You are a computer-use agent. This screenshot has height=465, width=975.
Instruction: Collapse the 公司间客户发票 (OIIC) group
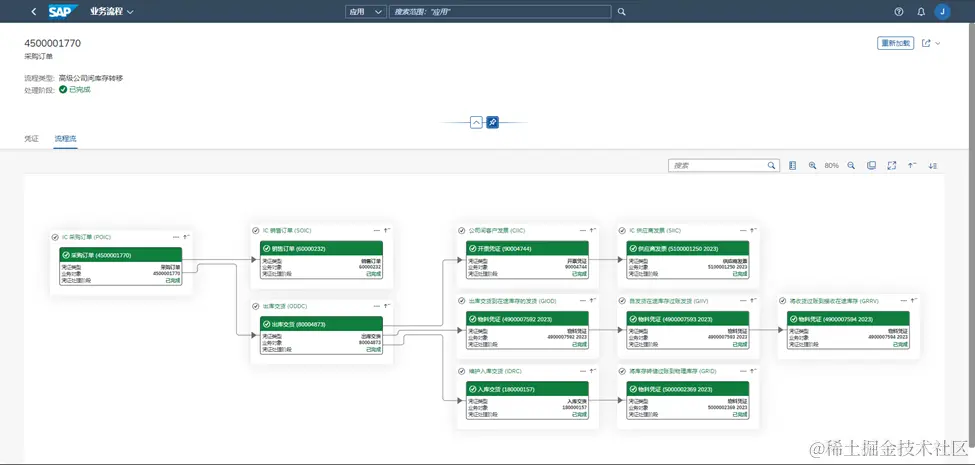[593, 230]
